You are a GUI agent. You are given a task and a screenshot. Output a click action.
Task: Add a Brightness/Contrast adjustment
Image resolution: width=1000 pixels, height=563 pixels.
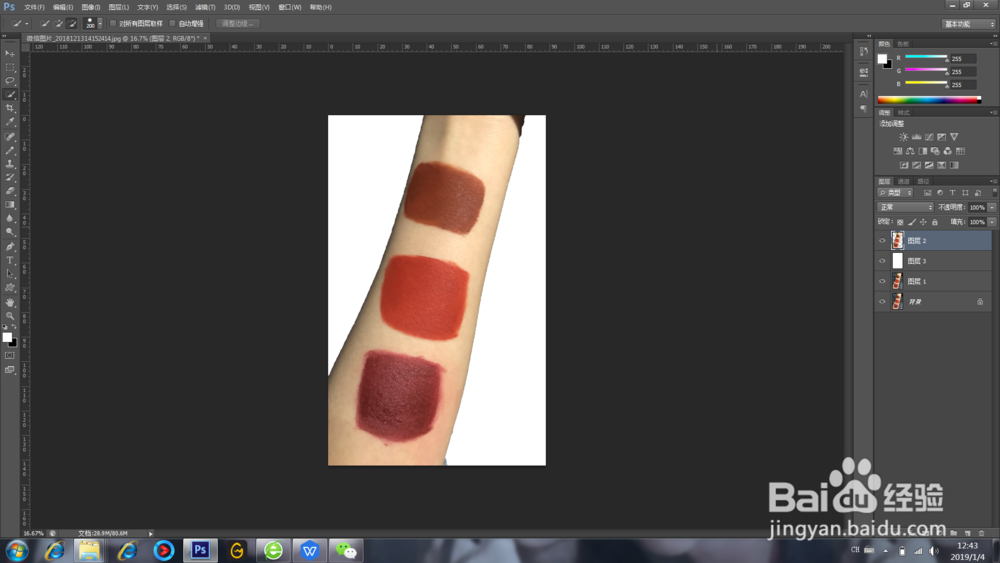pos(904,137)
